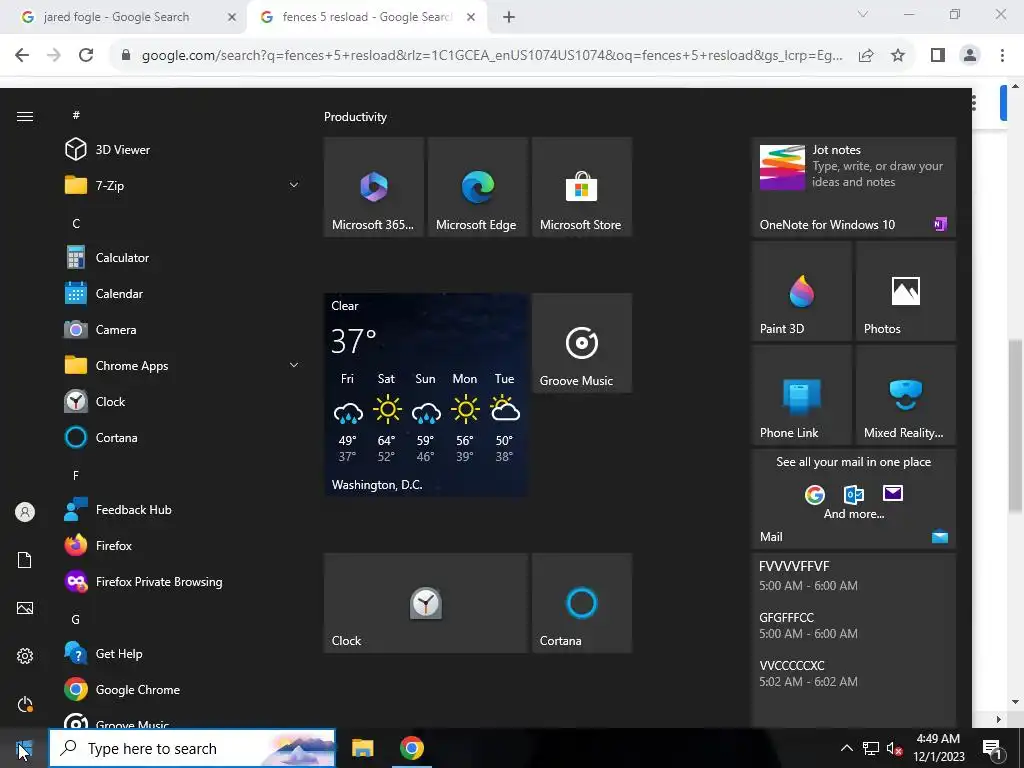This screenshot has width=1024, height=768.
Task: Open the calendar event FVVVVFFVF
Action: pos(808,575)
